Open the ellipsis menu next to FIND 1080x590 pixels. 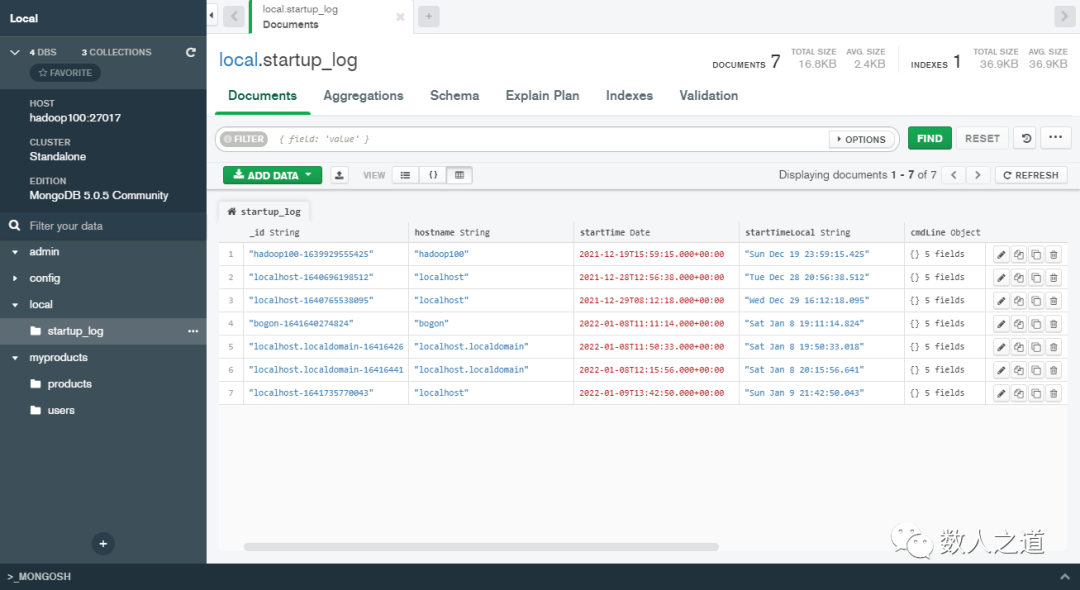(x=1057, y=138)
